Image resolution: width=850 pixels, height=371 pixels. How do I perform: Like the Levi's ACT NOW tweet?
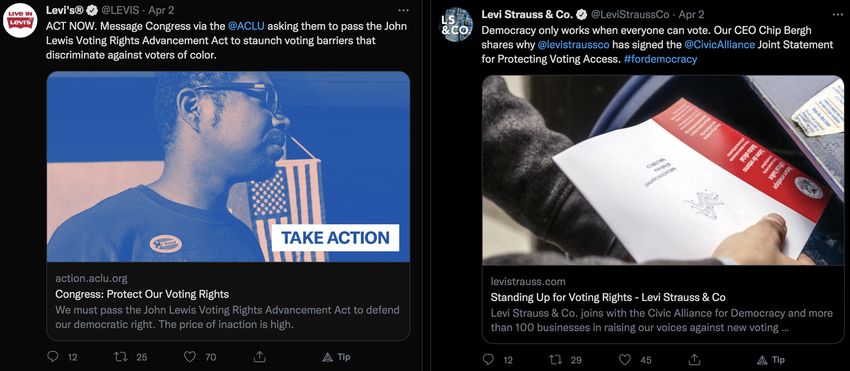point(190,356)
